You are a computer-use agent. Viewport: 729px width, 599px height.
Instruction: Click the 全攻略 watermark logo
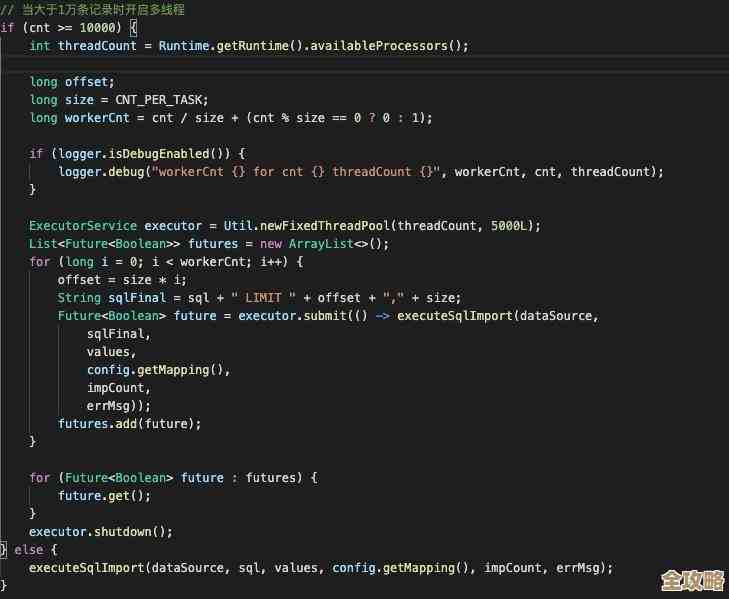[x=692, y=581]
